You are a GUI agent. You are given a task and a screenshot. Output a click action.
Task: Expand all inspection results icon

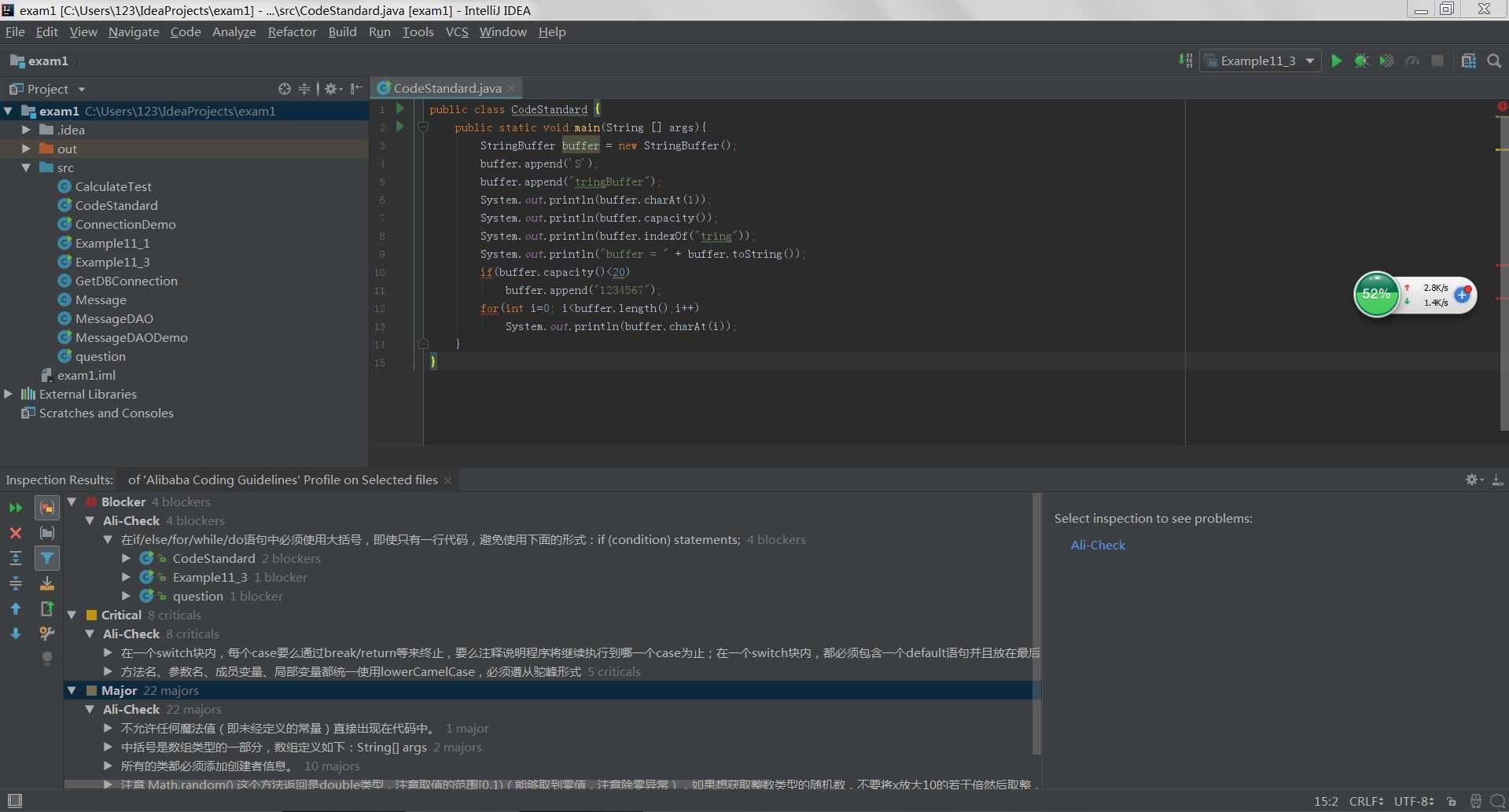16,558
